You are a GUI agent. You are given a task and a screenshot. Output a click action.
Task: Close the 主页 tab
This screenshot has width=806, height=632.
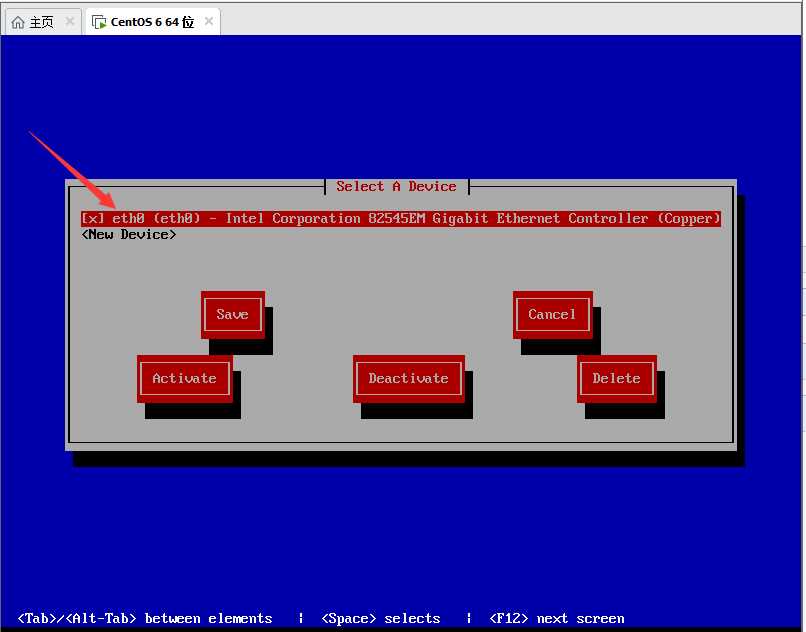[x=70, y=22]
